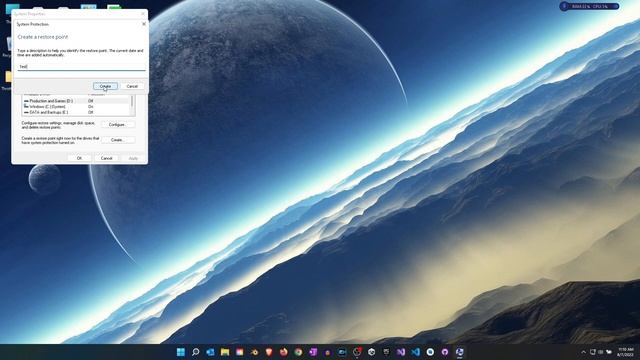The image size is (640, 360).
Task: Open Brave browser from the taskbar
Action: (269, 352)
